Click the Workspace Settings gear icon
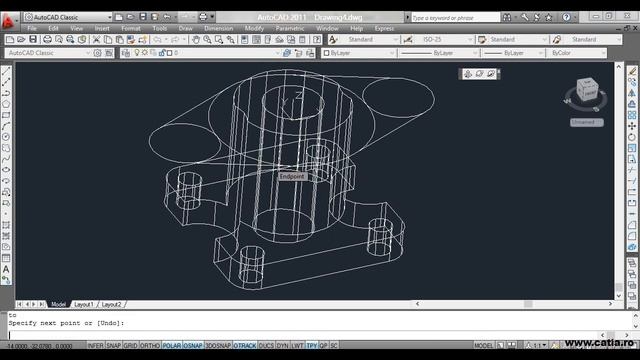 click(97, 53)
